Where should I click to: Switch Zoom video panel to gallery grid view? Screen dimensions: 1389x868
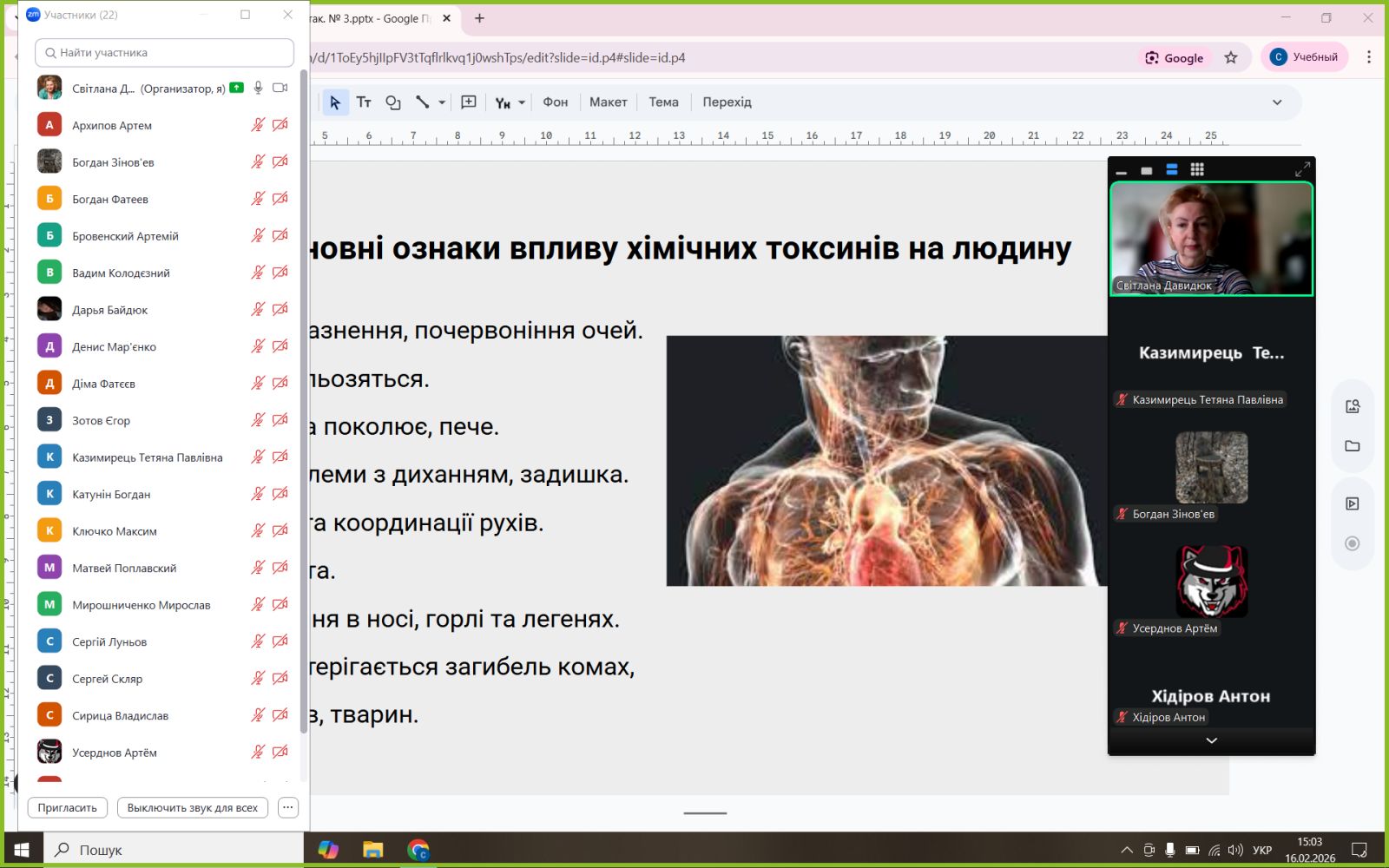point(1197,169)
